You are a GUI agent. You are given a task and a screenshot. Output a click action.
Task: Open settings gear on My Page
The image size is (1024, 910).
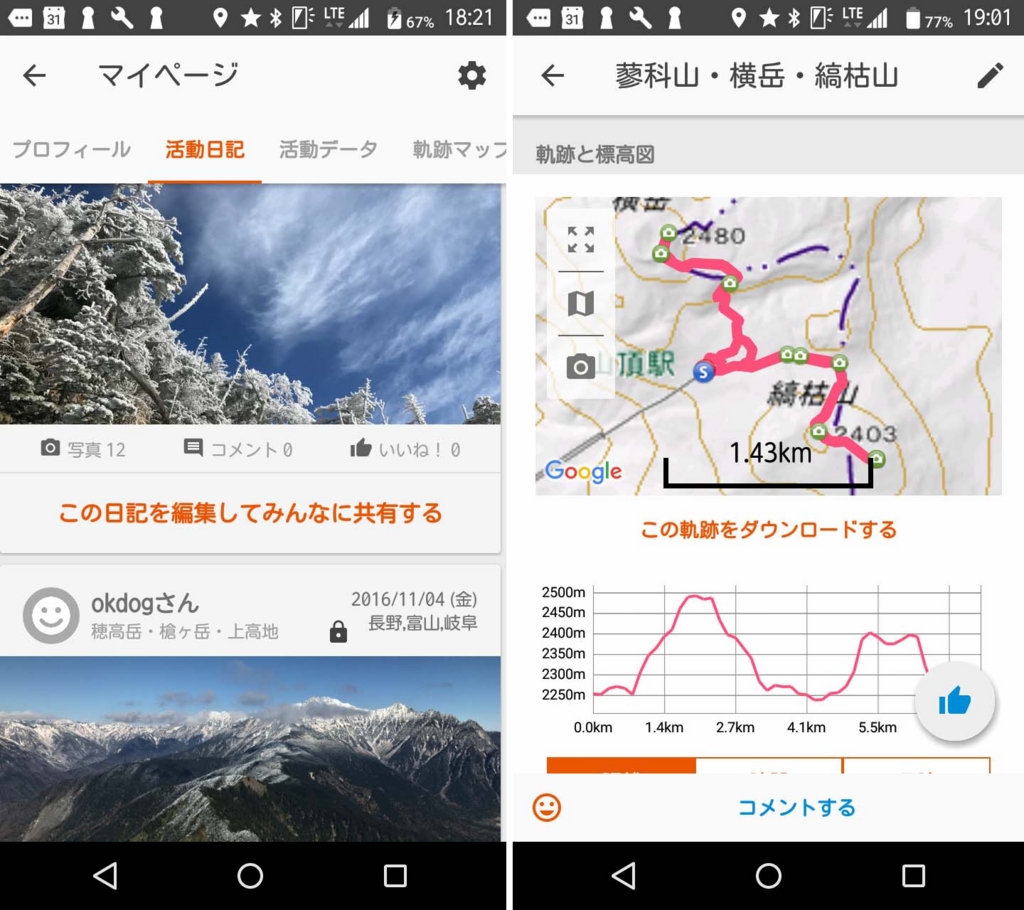pos(472,76)
